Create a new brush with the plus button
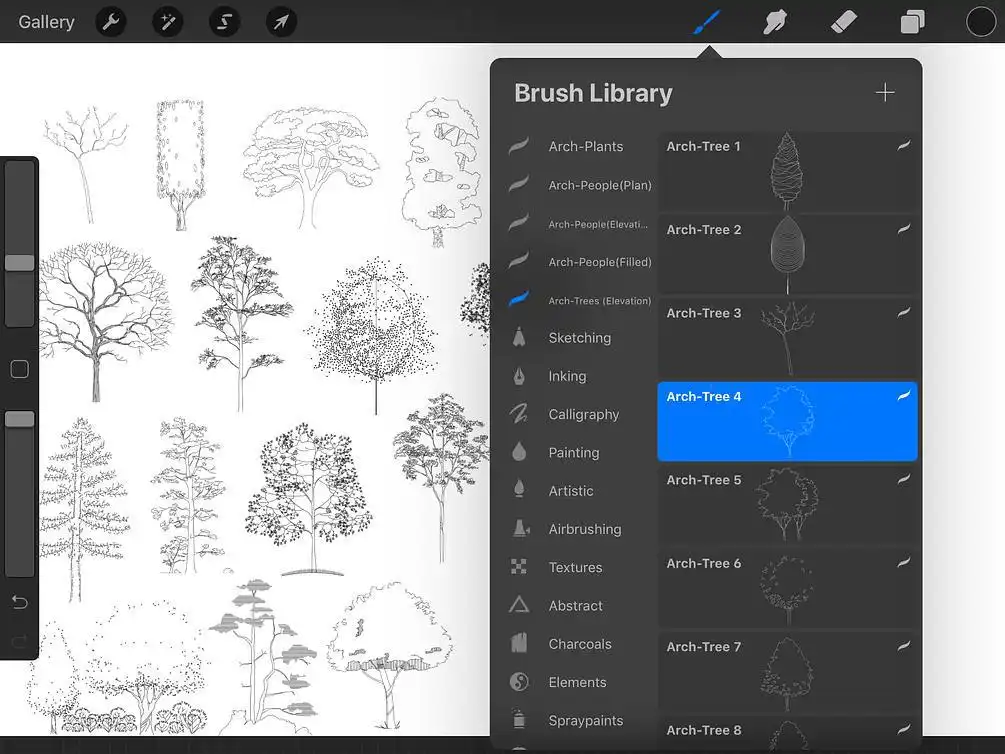Screen dimensions: 1005x754 click(885, 92)
